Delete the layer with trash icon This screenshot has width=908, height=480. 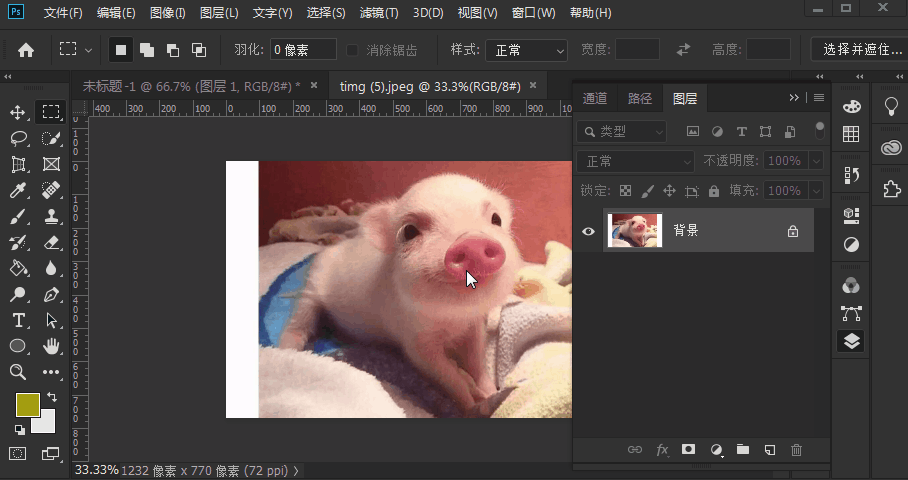797,449
